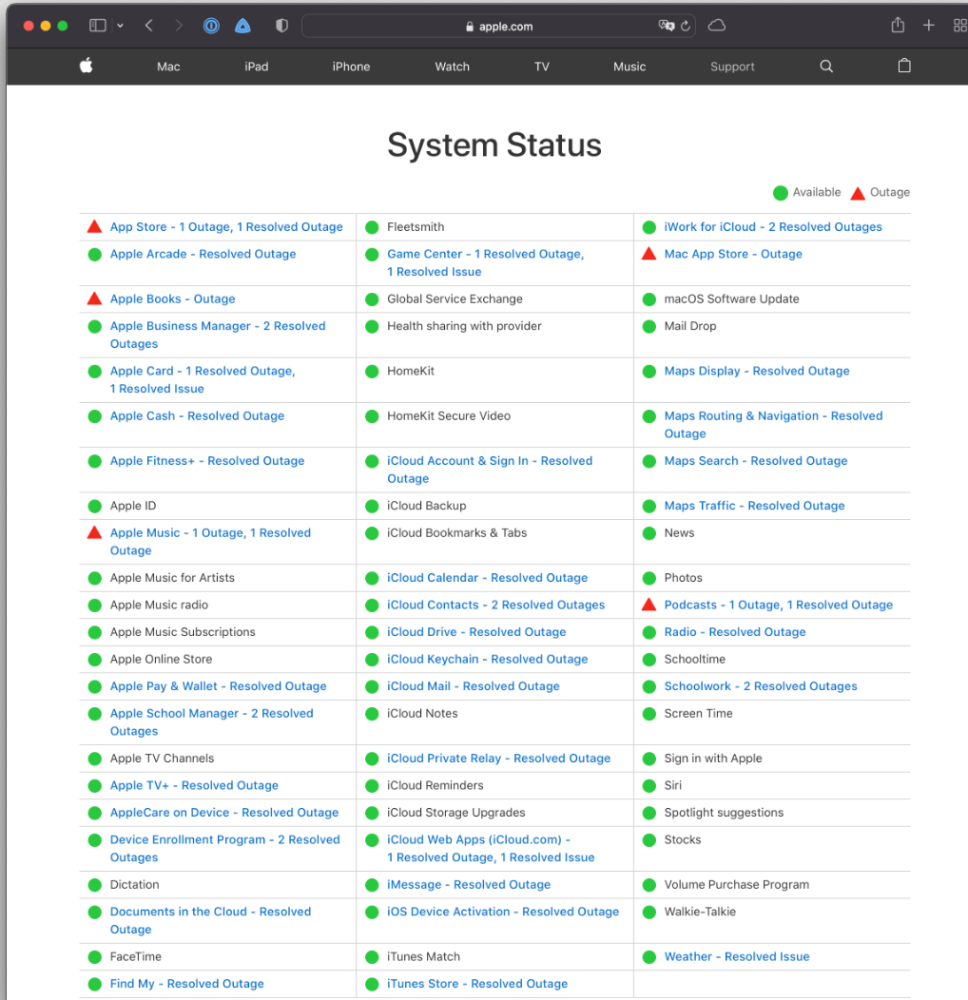Click the green dot beside FaceTime
This screenshot has width=968, height=1000.
pyautogui.click(x=95, y=957)
